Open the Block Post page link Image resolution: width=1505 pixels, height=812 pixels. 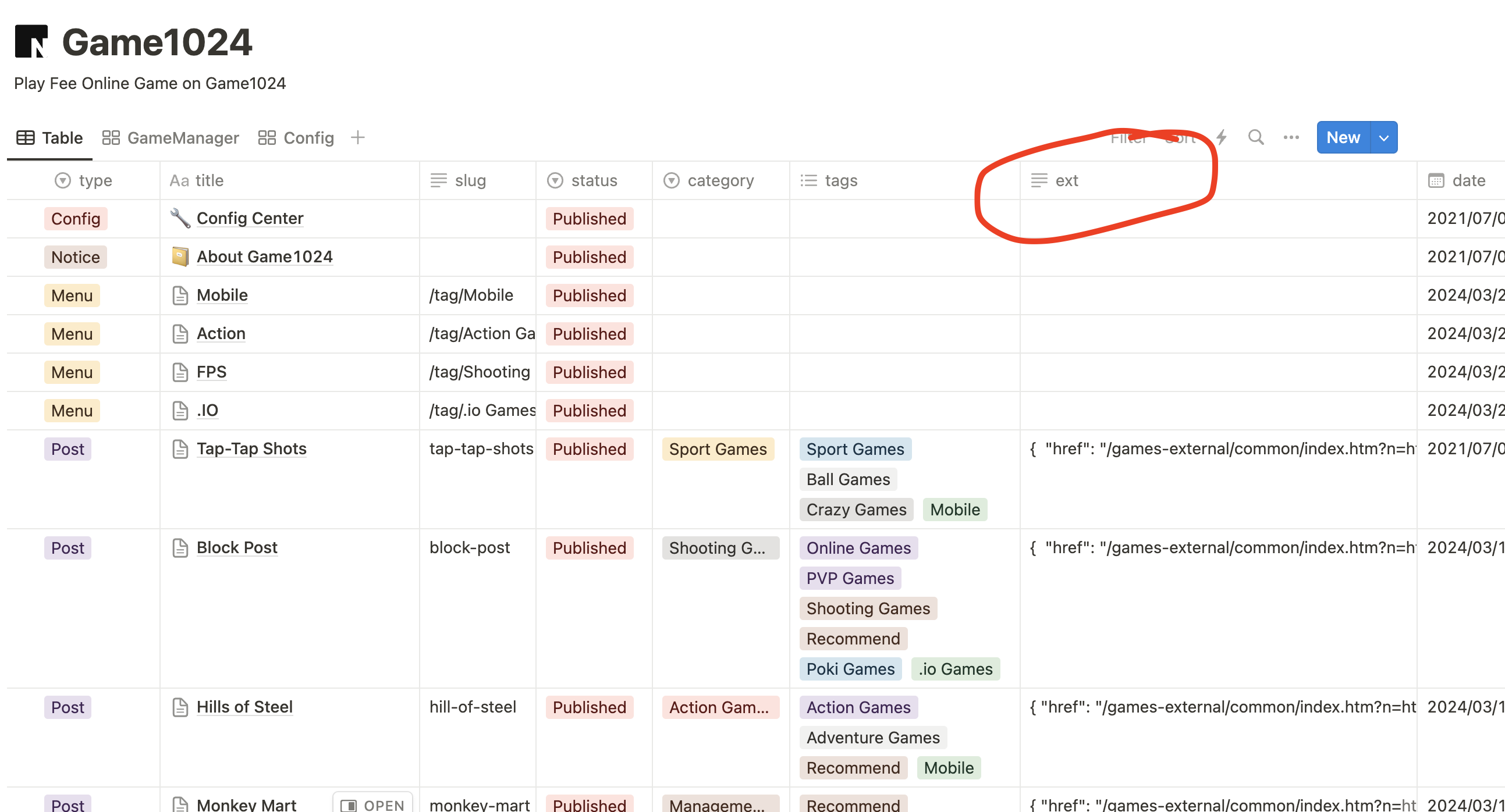[x=237, y=548]
